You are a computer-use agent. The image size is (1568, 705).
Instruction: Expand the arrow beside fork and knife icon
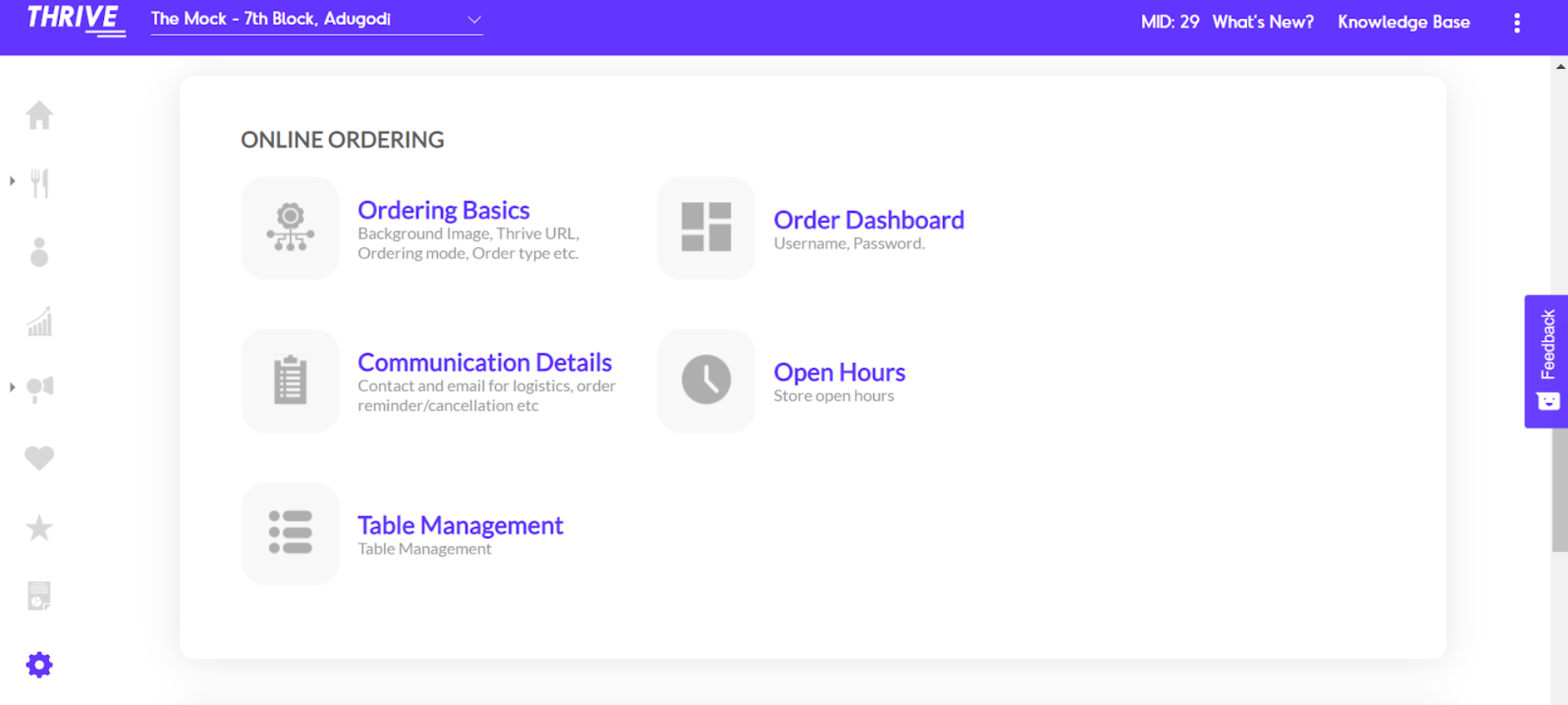(x=12, y=181)
